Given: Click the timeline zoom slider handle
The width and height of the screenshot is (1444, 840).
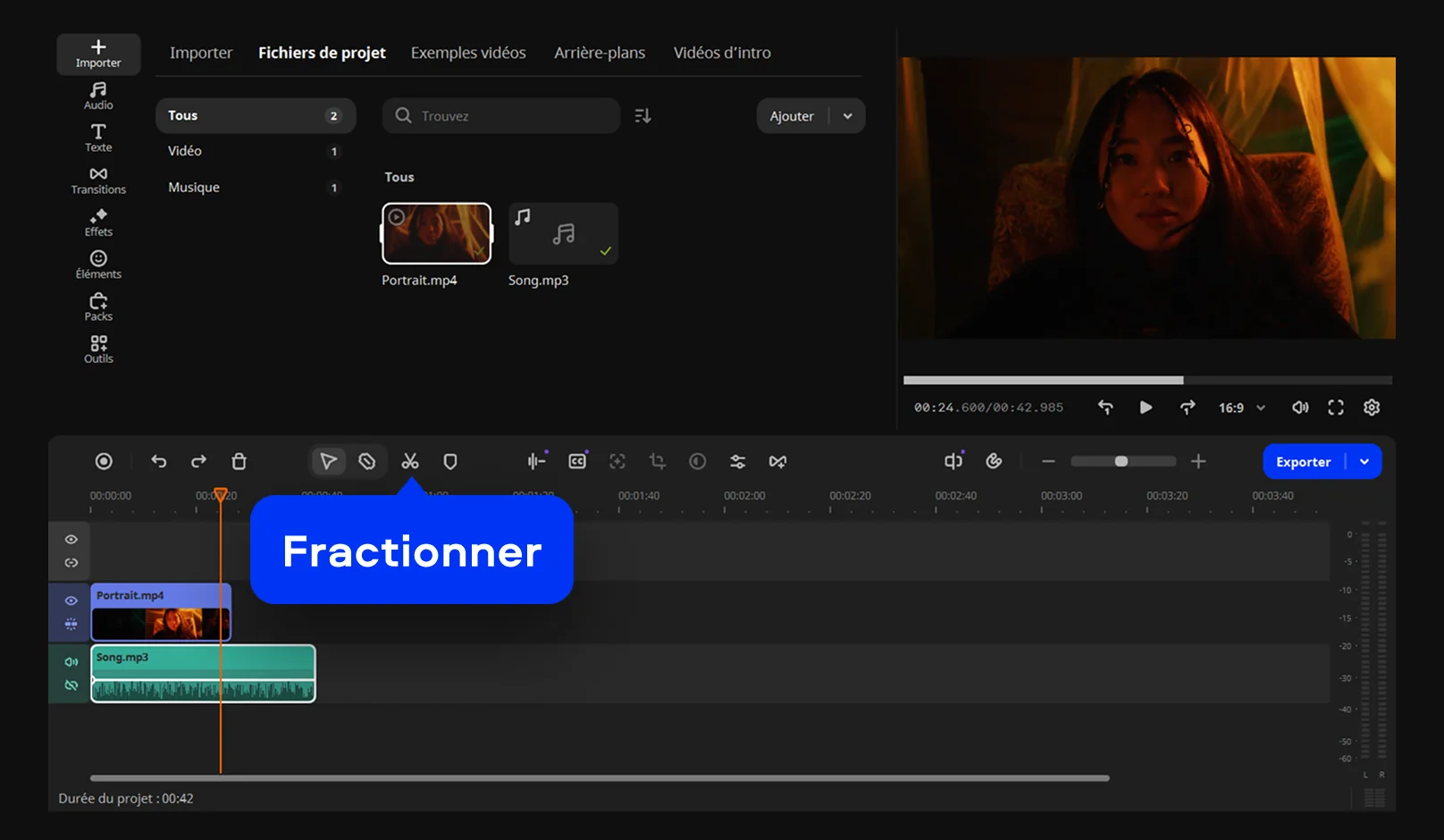Looking at the screenshot, I should click(1121, 461).
